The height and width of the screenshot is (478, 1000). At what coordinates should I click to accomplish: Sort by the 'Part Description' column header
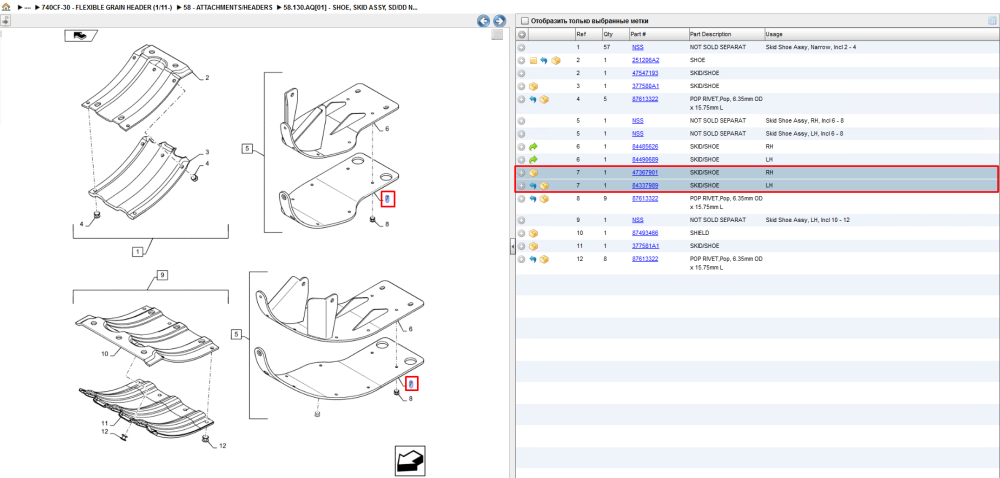click(x=710, y=34)
